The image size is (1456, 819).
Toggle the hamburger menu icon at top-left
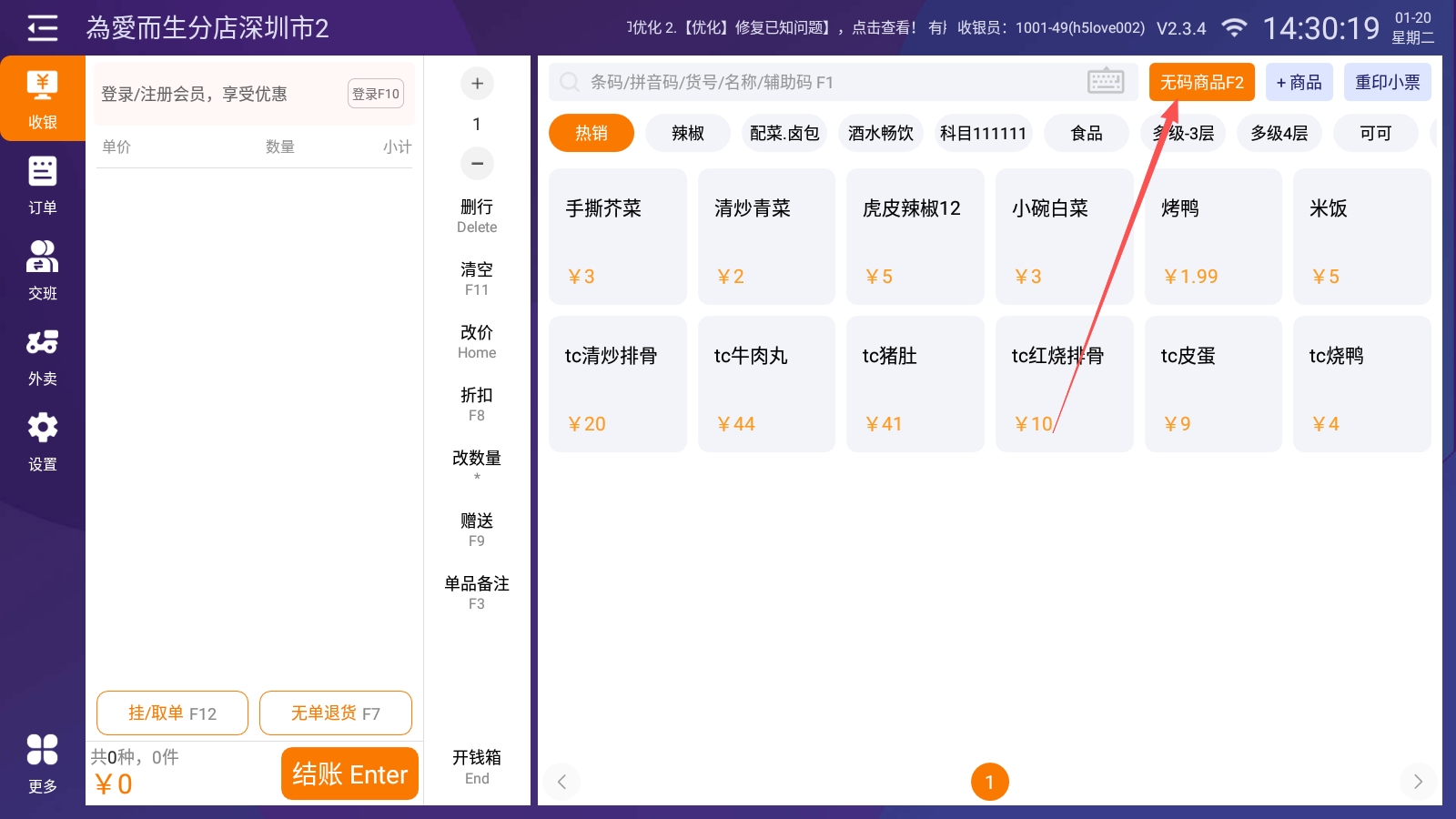[x=42, y=28]
